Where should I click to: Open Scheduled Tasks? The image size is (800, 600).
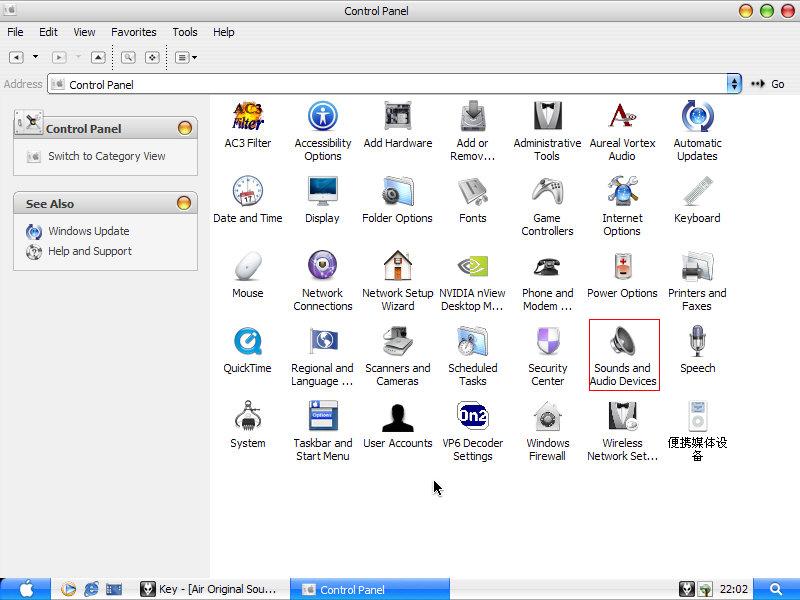[x=472, y=357]
